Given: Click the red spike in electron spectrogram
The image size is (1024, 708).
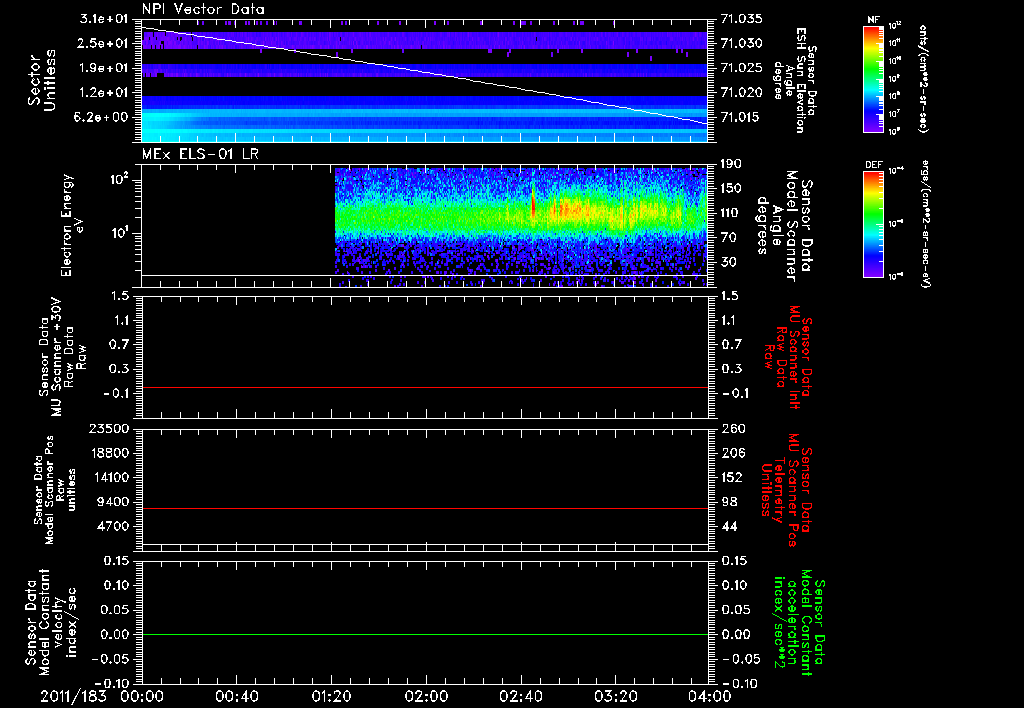Looking at the screenshot, I should coord(533,205).
